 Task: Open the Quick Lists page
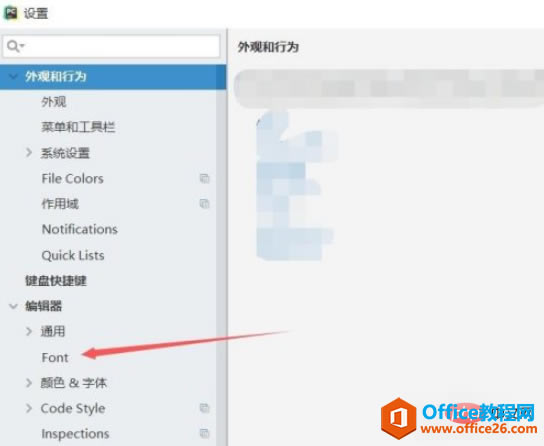pos(73,255)
